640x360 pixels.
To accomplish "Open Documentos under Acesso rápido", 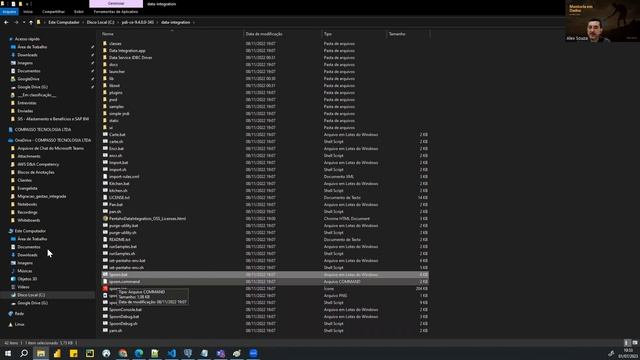I will click(x=29, y=71).
